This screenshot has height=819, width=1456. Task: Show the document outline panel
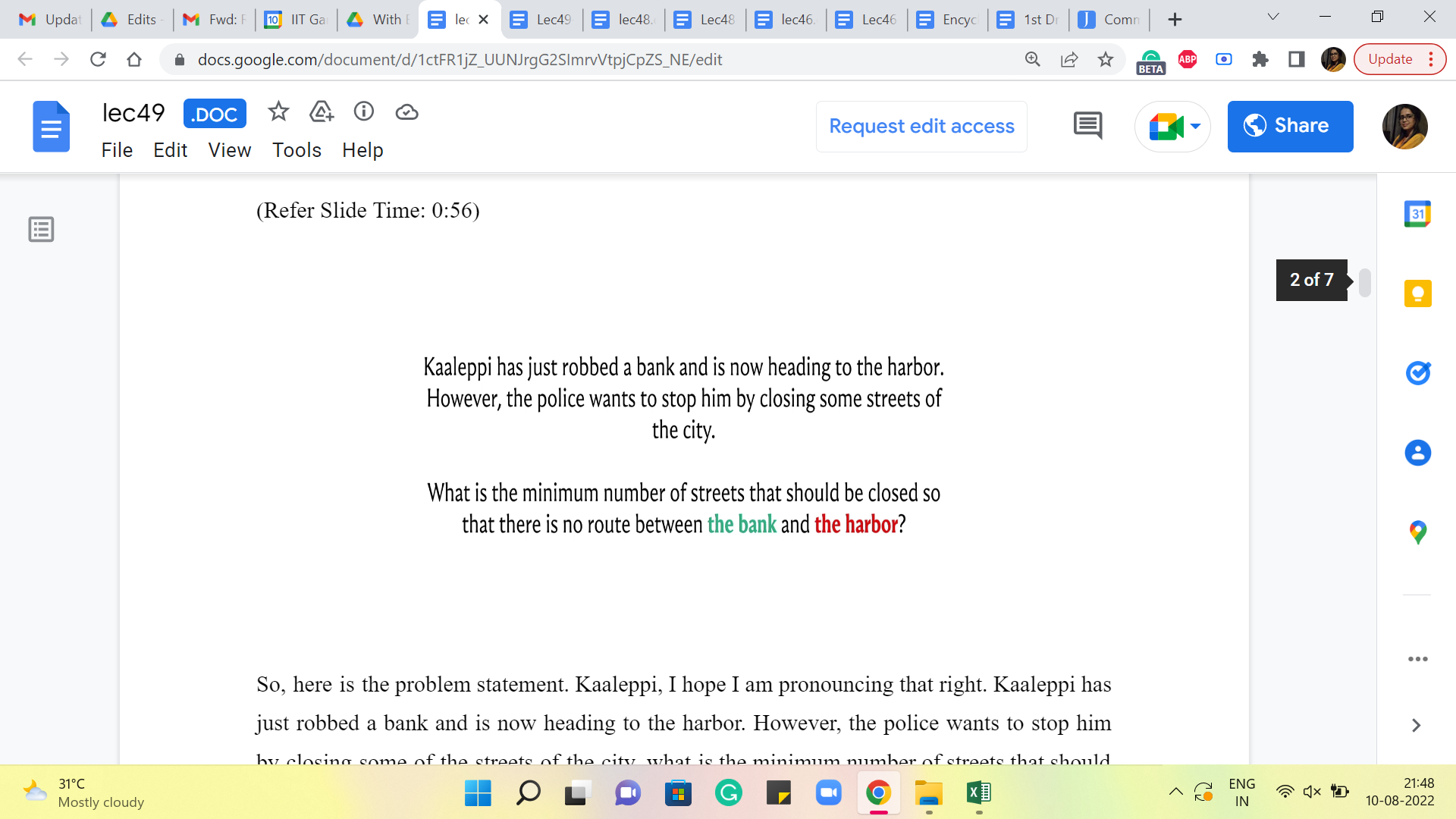point(41,229)
